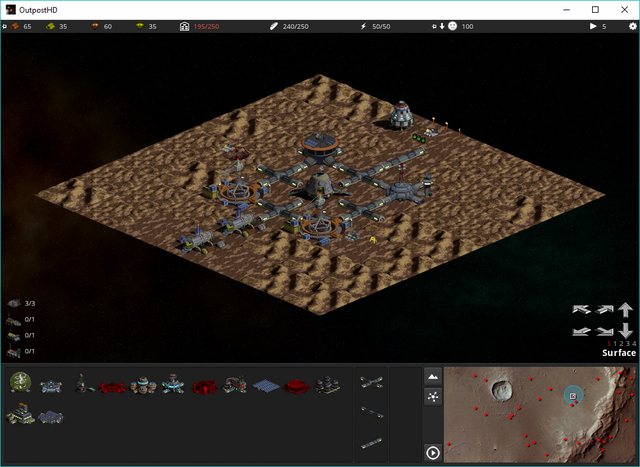Screen dimensions: 640x467
Task: Click the circular next turn play button
Action: click(x=433, y=453)
